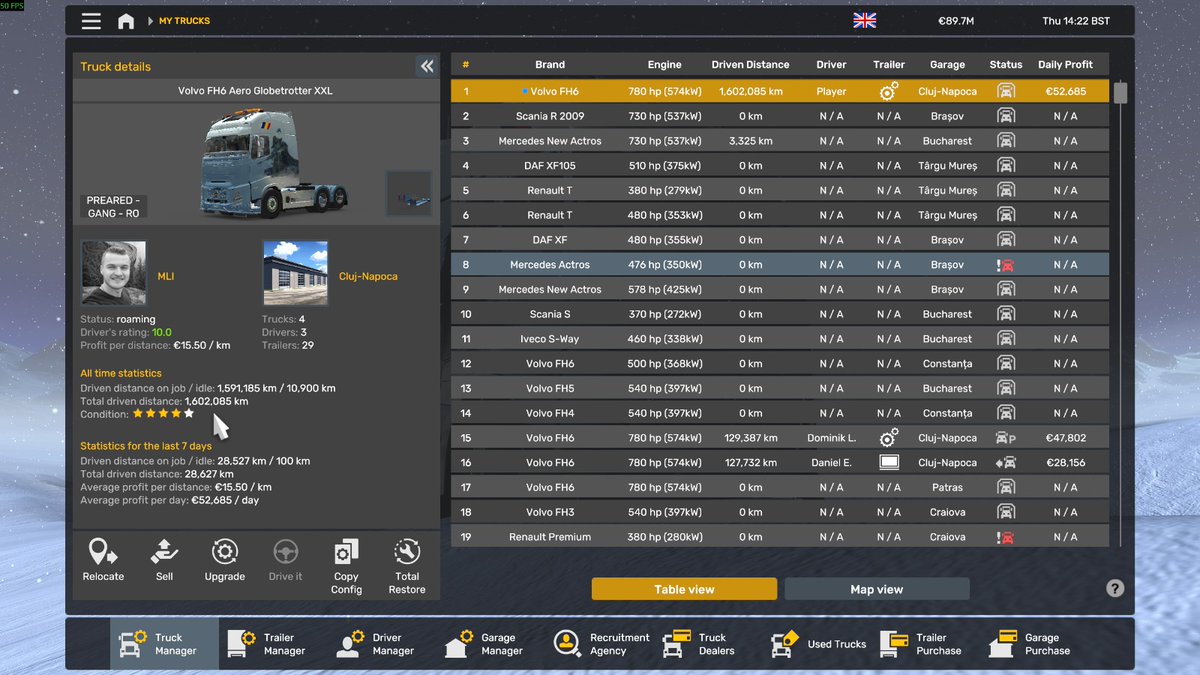Change language via the UK flag icon
Screen dimensions: 1200x675
coord(864,21)
